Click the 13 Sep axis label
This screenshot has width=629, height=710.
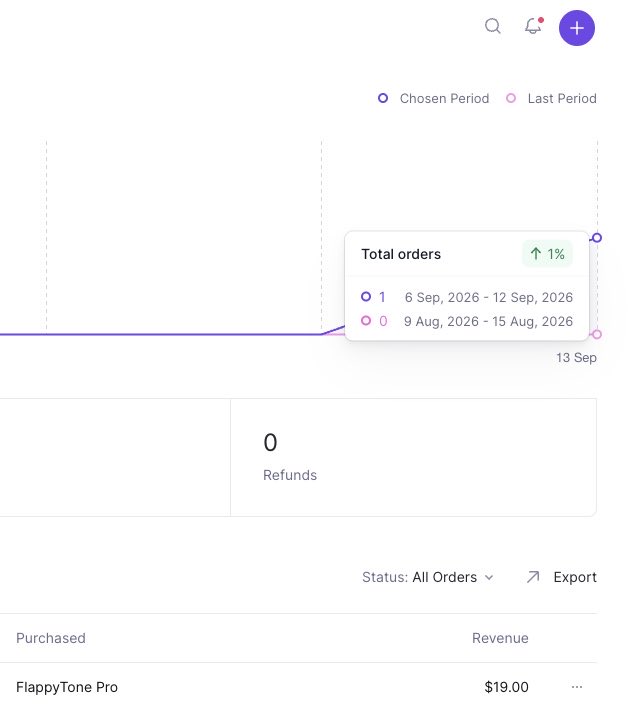coord(576,357)
